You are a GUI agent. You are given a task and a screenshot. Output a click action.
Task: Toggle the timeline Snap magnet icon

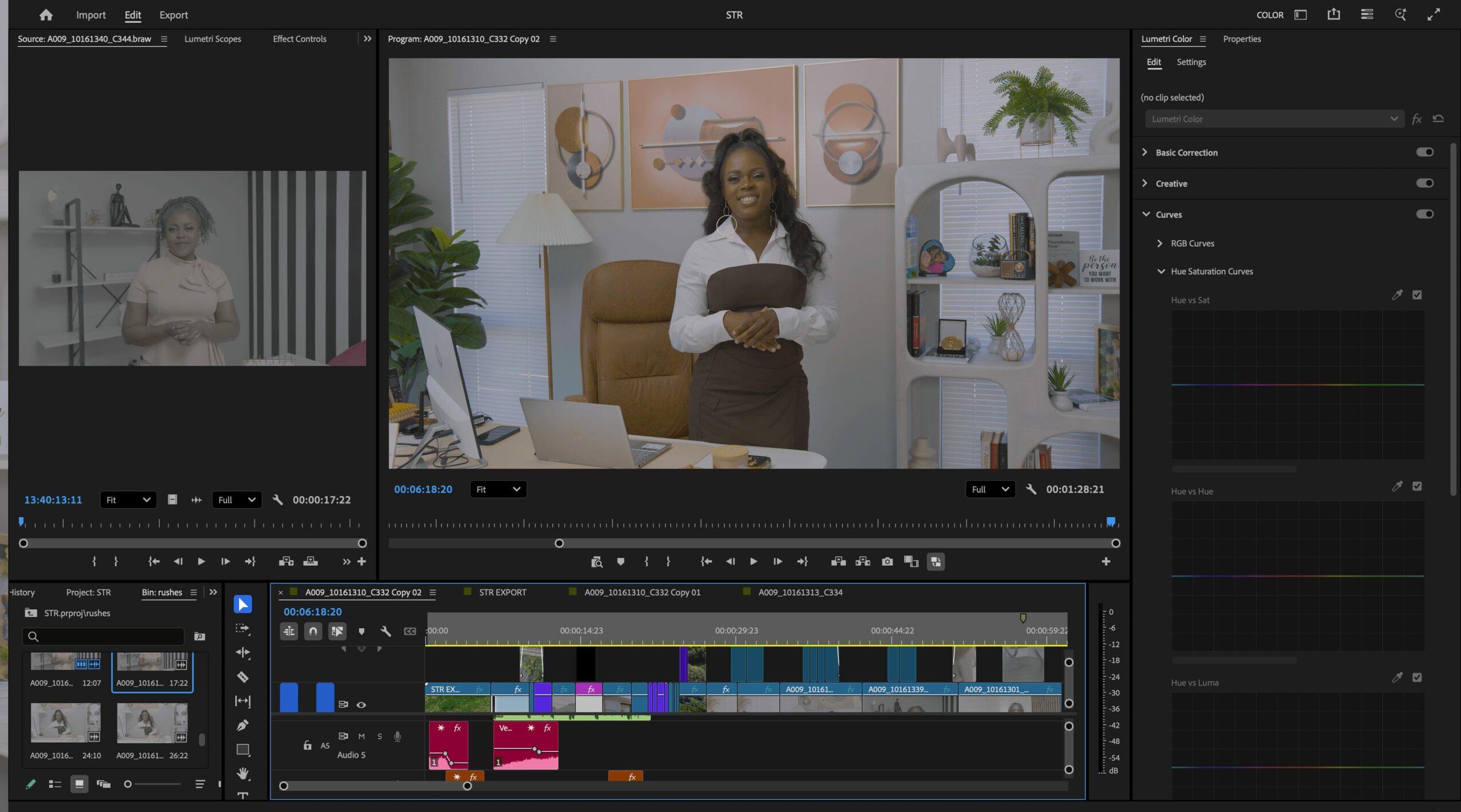tap(313, 631)
